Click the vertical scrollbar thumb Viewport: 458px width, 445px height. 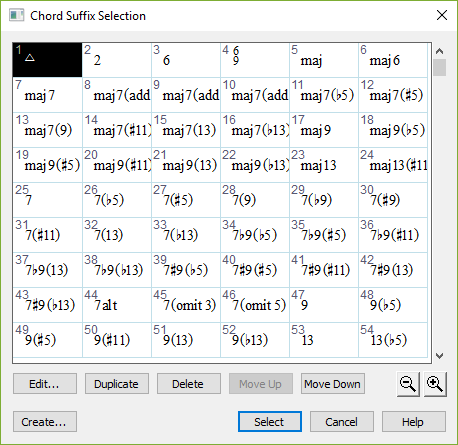[440, 68]
